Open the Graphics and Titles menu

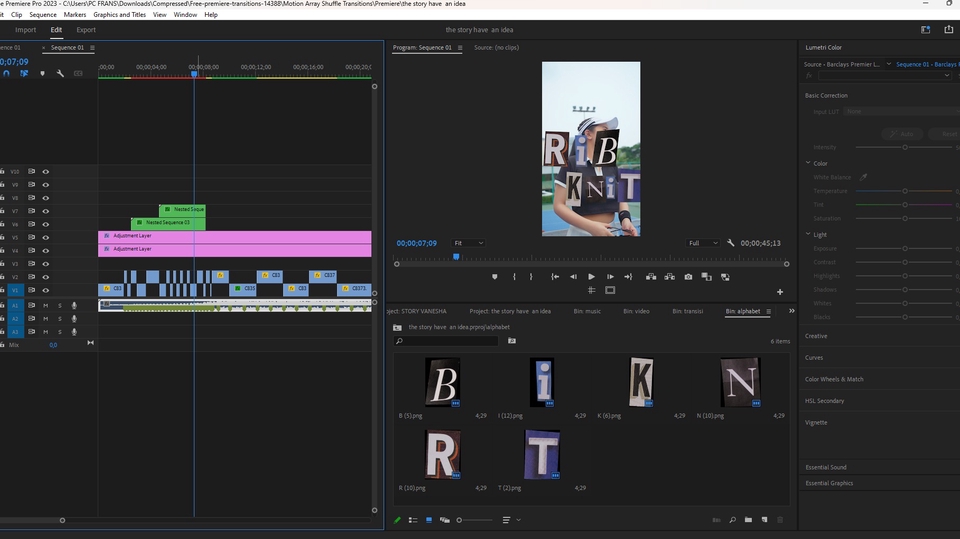pos(119,15)
